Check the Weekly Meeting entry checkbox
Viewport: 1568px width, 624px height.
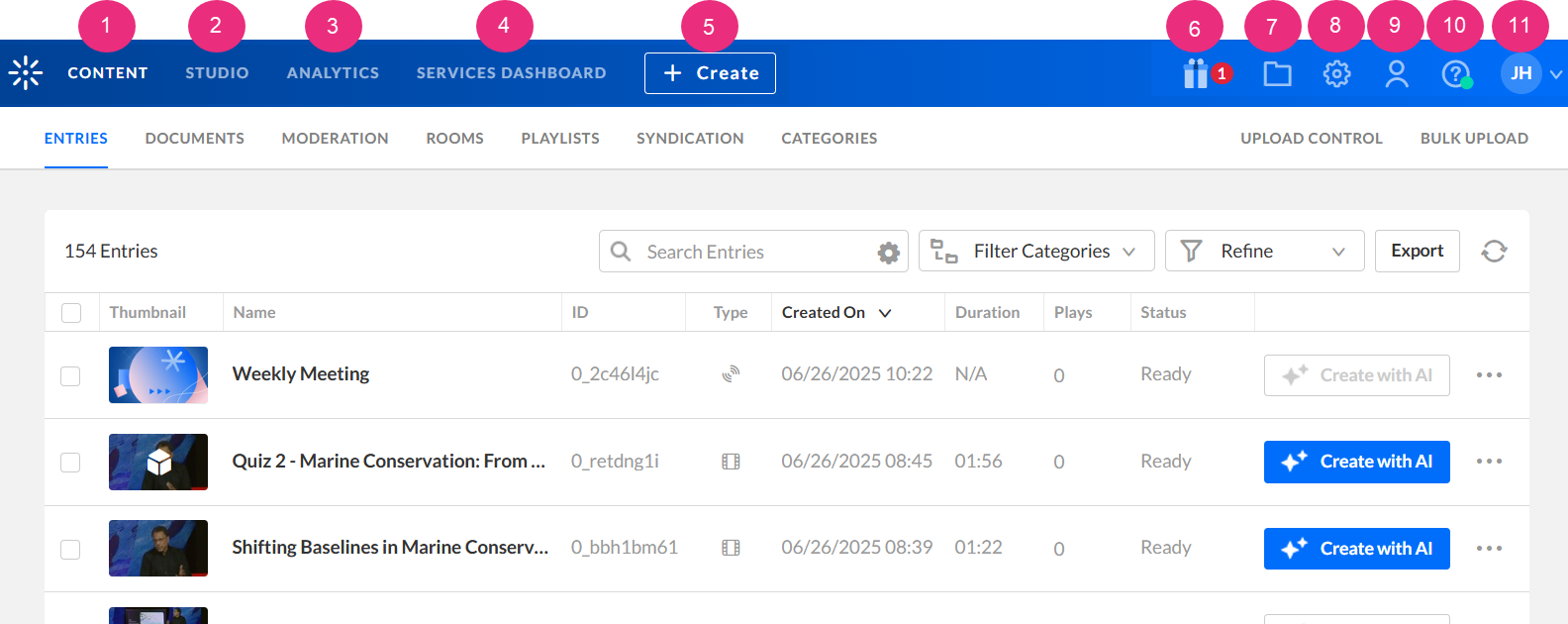point(70,376)
